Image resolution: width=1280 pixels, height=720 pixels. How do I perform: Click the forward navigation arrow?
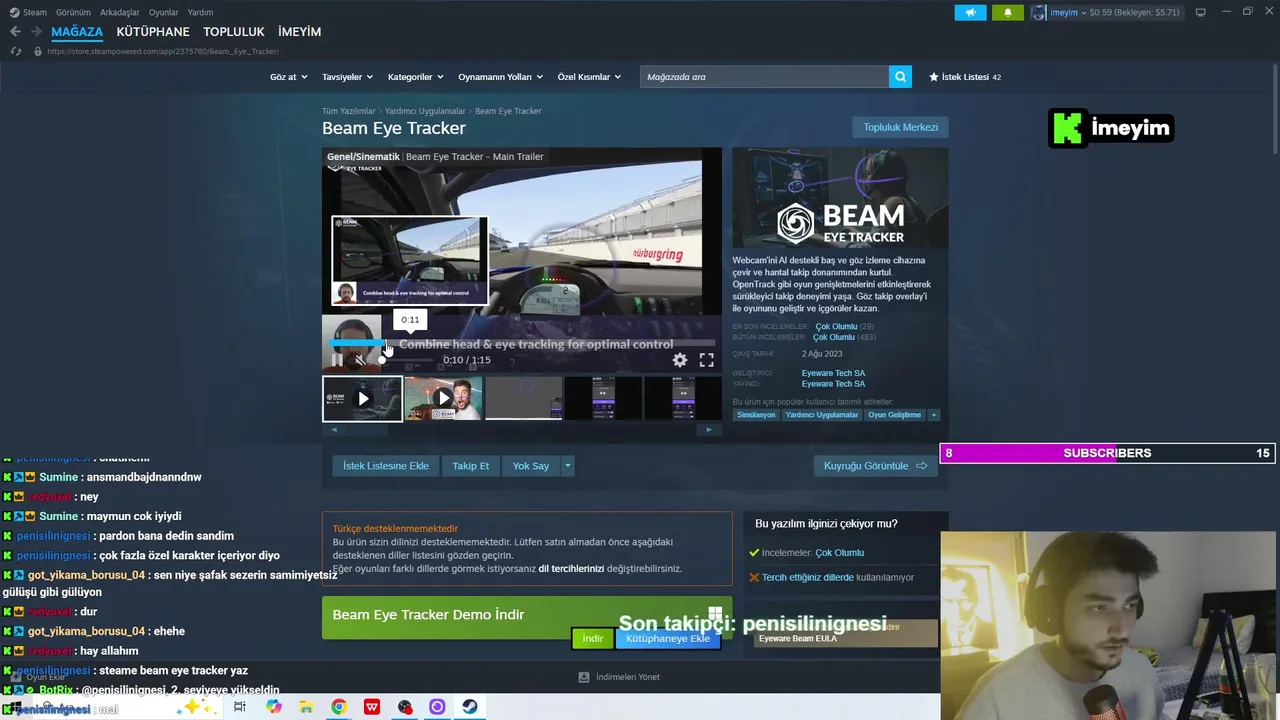coord(37,32)
